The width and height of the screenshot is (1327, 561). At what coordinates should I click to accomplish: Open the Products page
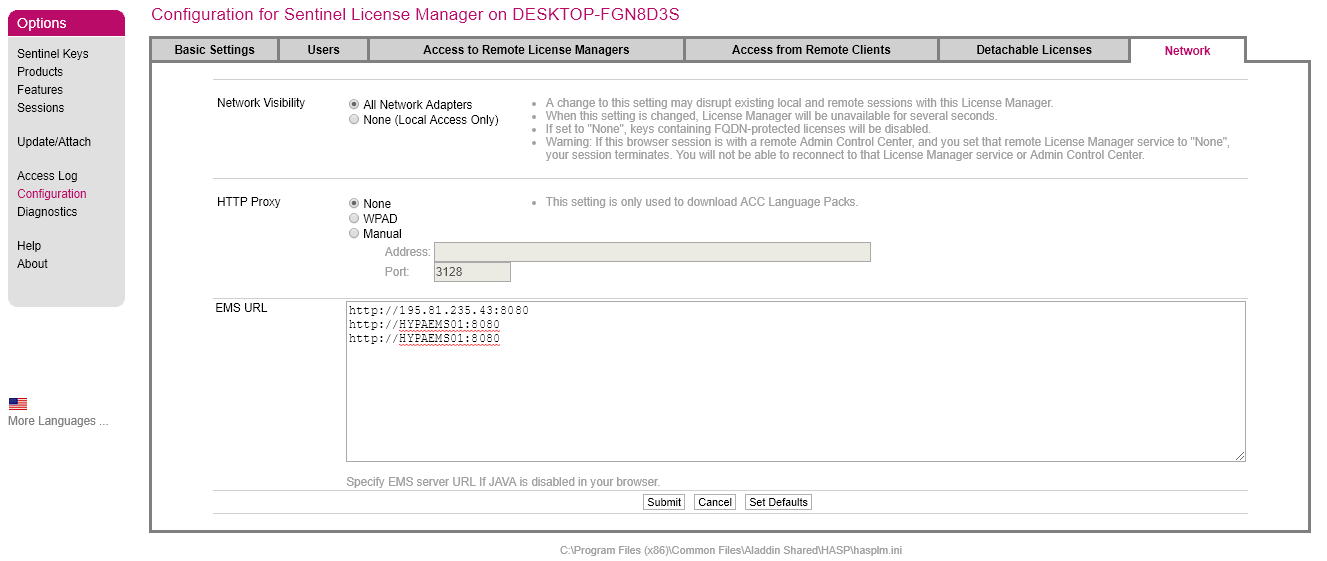[x=40, y=72]
